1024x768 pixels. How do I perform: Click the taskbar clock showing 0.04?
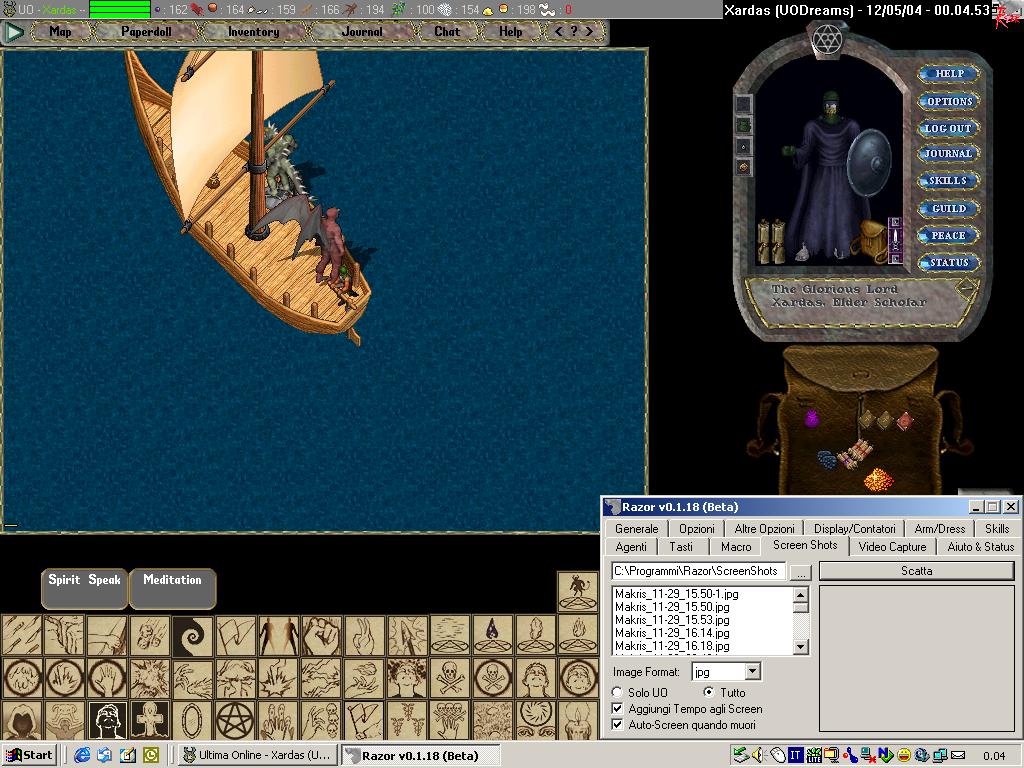994,756
